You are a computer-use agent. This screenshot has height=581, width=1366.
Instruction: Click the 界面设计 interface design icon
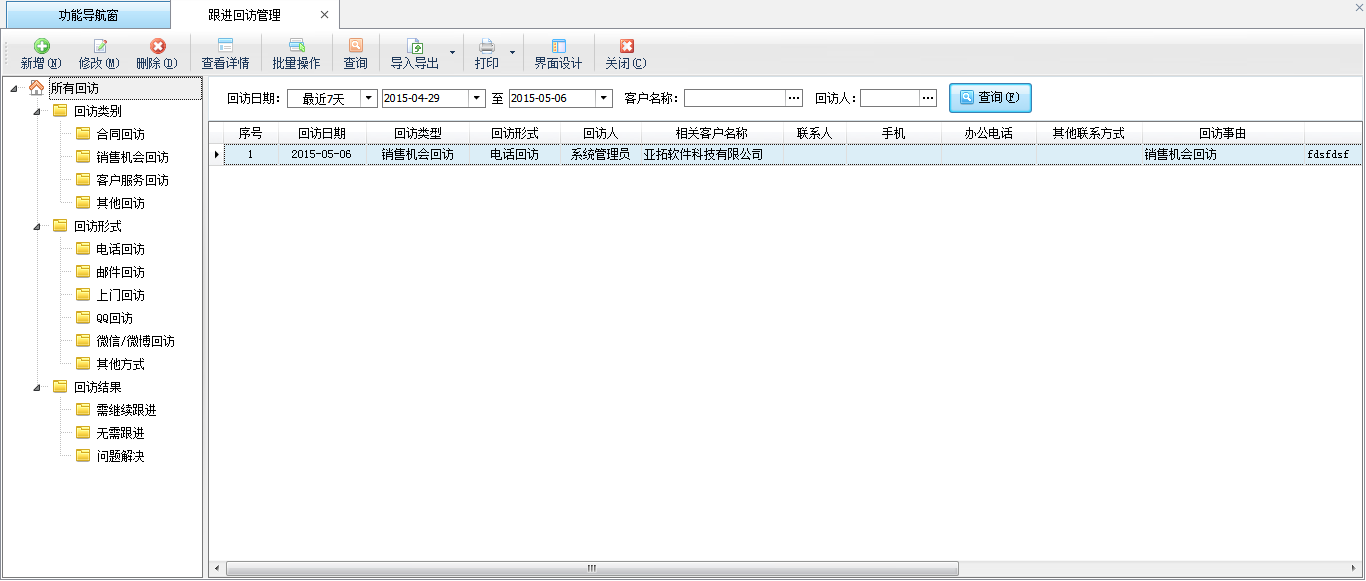[x=558, y=47]
